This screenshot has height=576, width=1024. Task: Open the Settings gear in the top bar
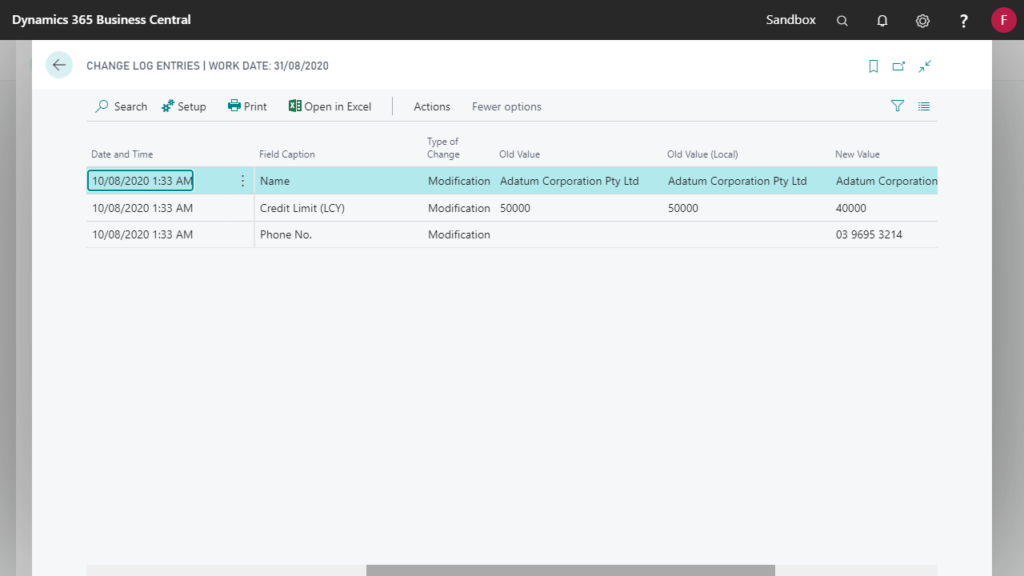(x=922, y=20)
